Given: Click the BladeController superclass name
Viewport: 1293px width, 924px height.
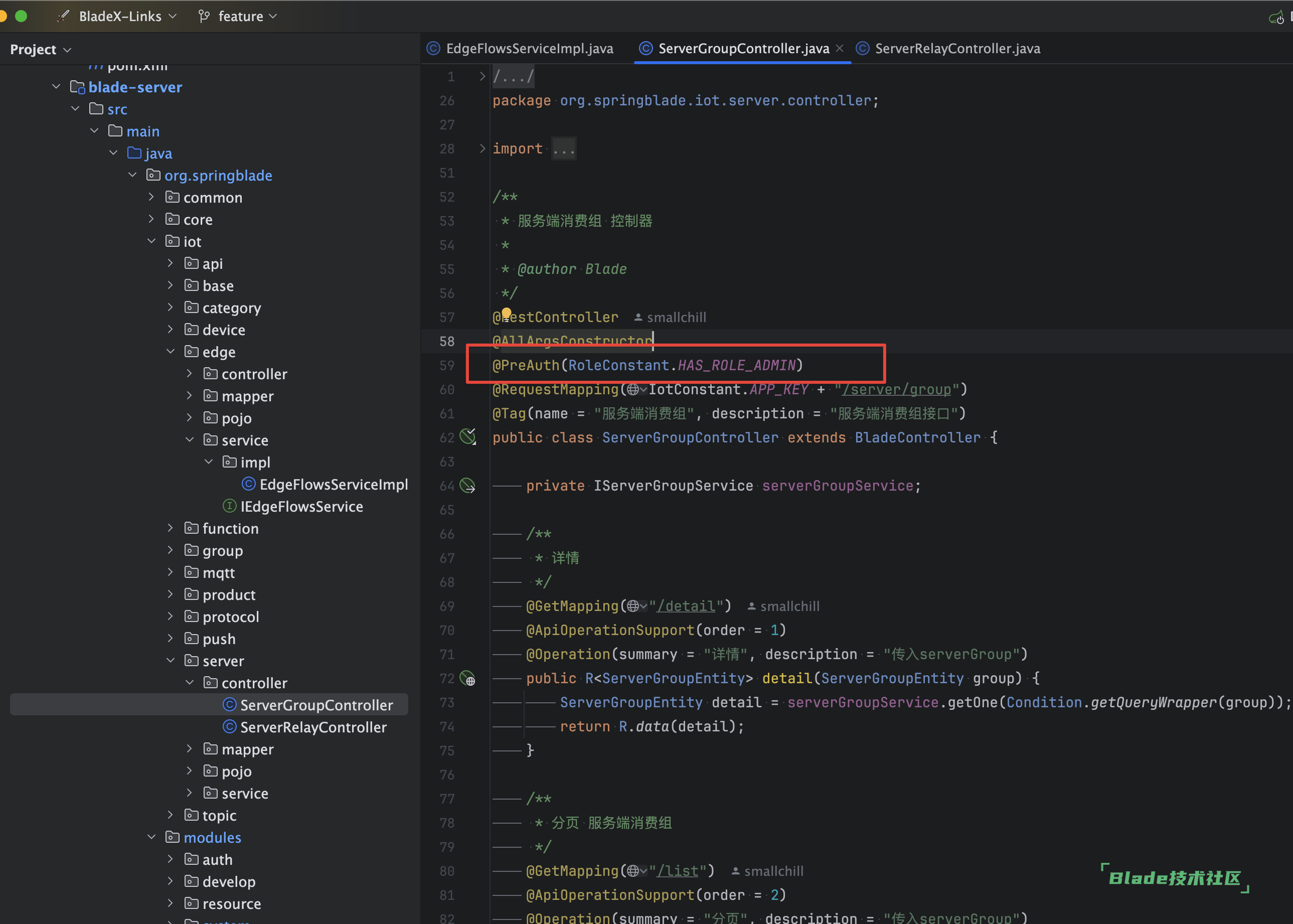Looking at the screenshot, I should point(917,437).
